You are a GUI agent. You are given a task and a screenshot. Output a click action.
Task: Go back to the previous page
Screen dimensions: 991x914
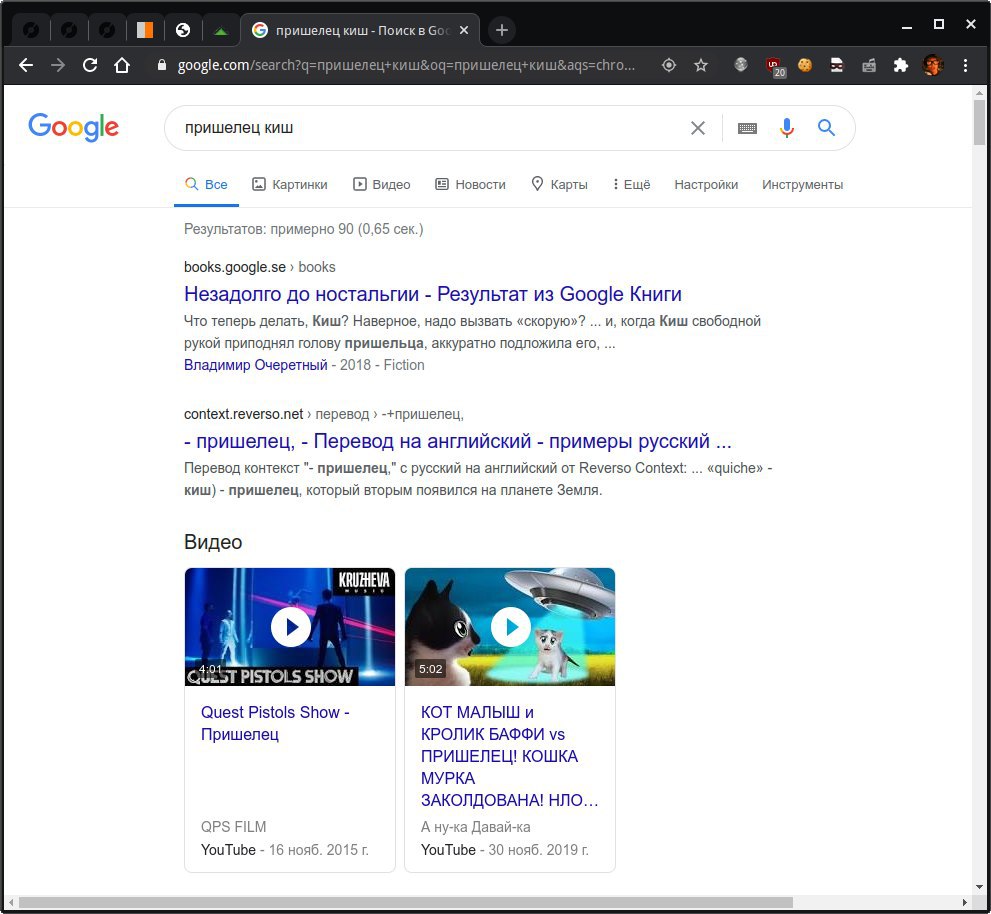coord(26,65)
